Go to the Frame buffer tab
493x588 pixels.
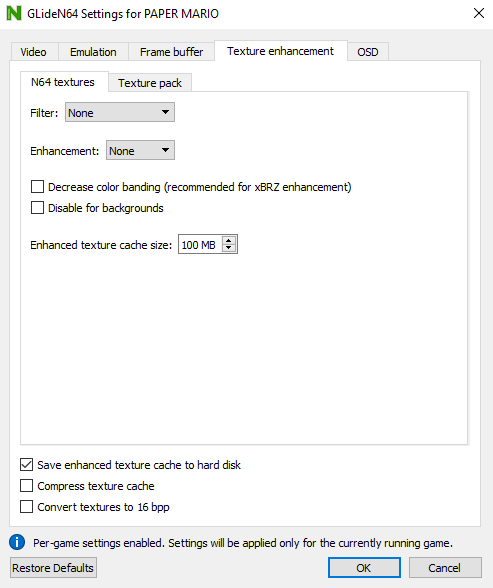(x=171, y=52)
